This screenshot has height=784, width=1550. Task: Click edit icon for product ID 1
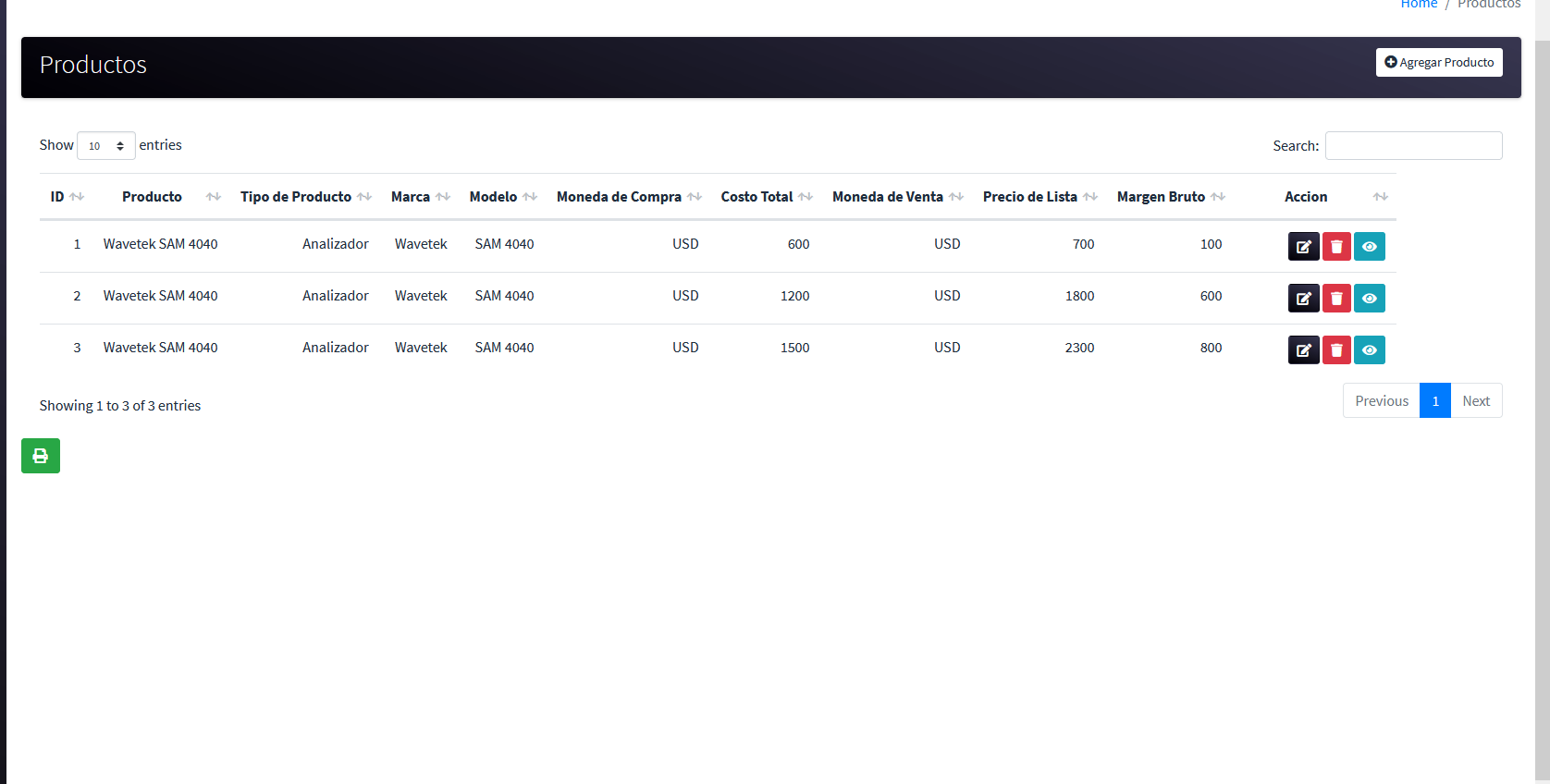[x=1303, y=247]
